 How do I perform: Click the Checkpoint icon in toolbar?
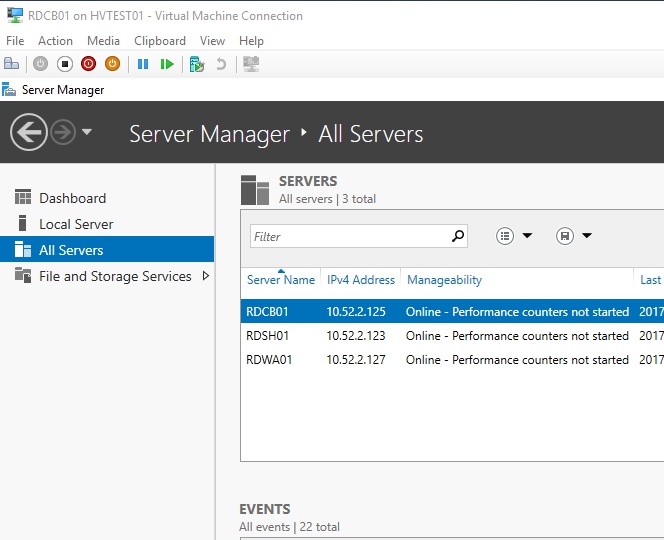coord(197,64)
